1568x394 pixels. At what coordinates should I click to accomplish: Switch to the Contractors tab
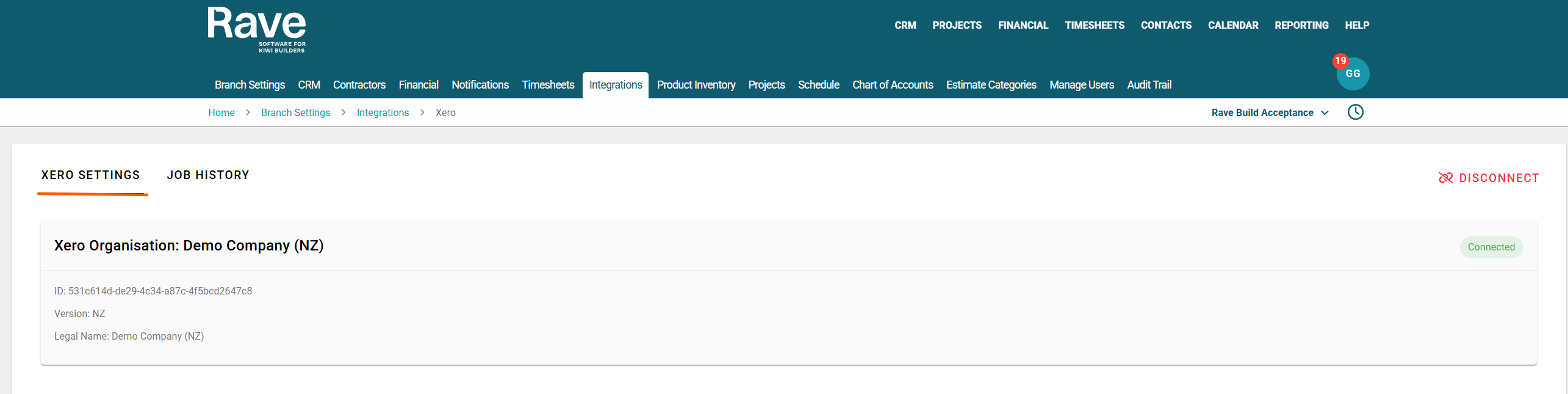tap(359, 85)
